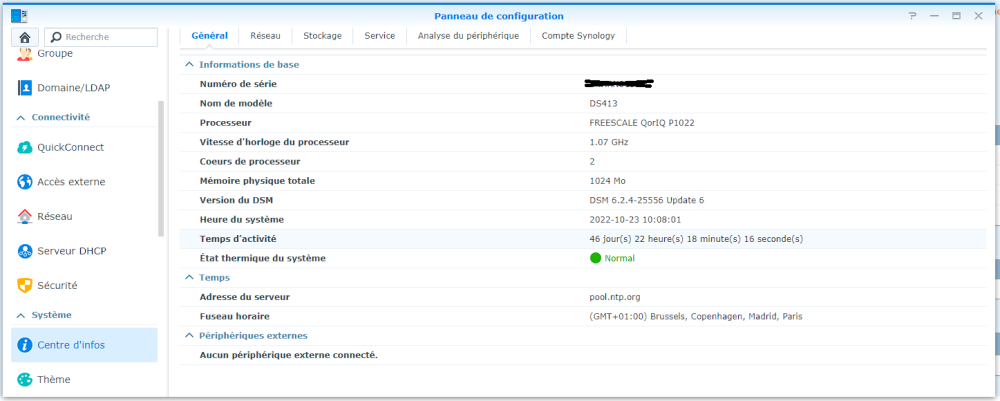Click the redacted serial number value
This screenshot has width=1000, height=401.
[619, 84]
